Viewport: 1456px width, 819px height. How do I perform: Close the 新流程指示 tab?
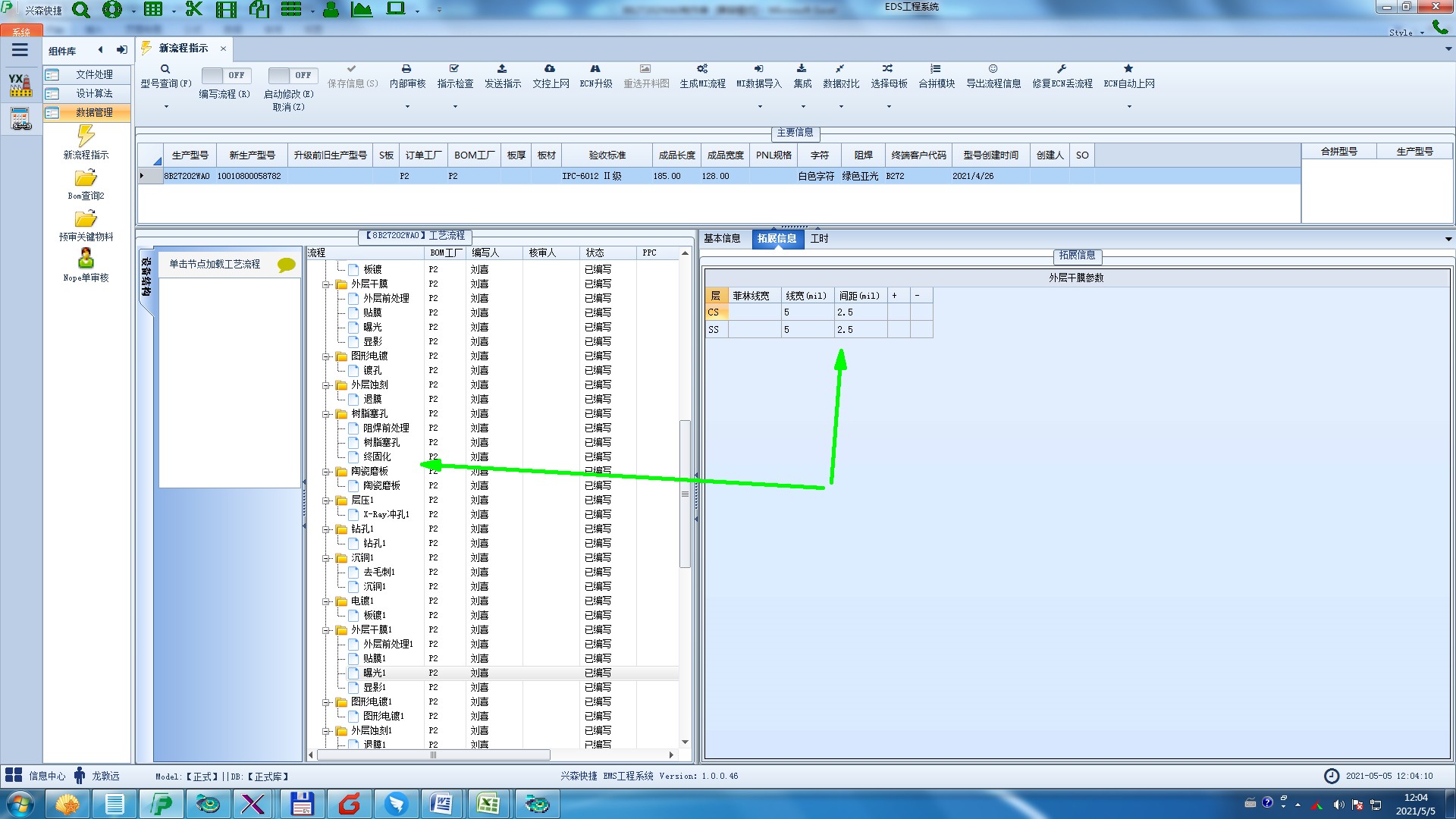[223, 49]
